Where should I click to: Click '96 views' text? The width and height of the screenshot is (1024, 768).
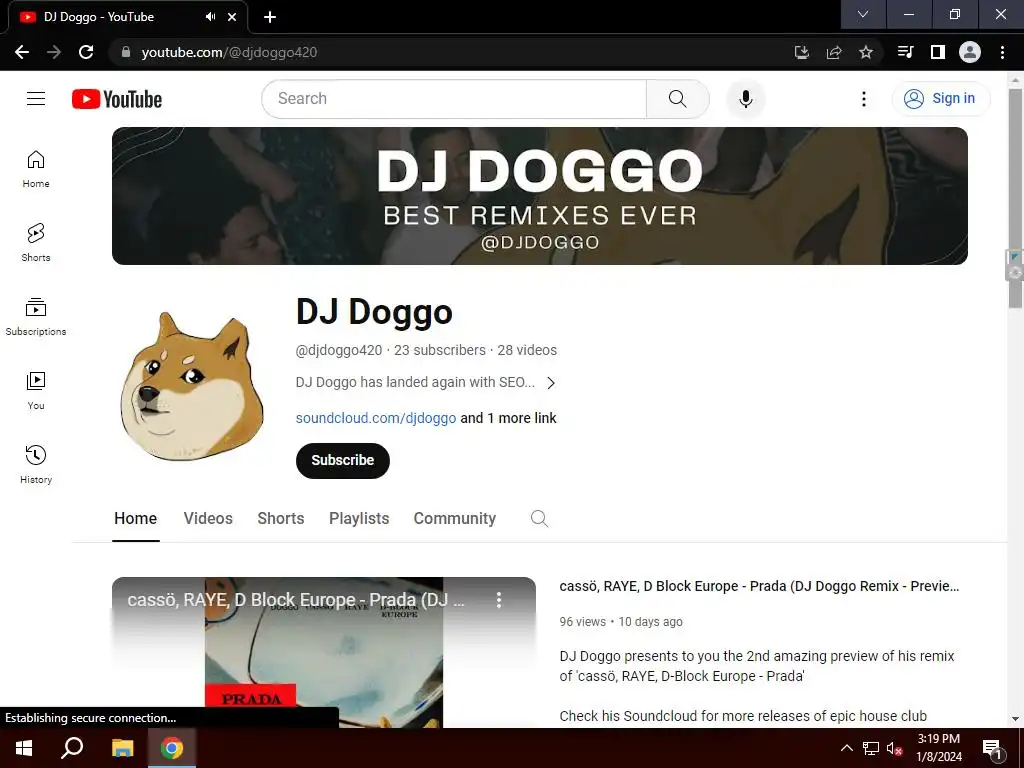click(583, 622)
